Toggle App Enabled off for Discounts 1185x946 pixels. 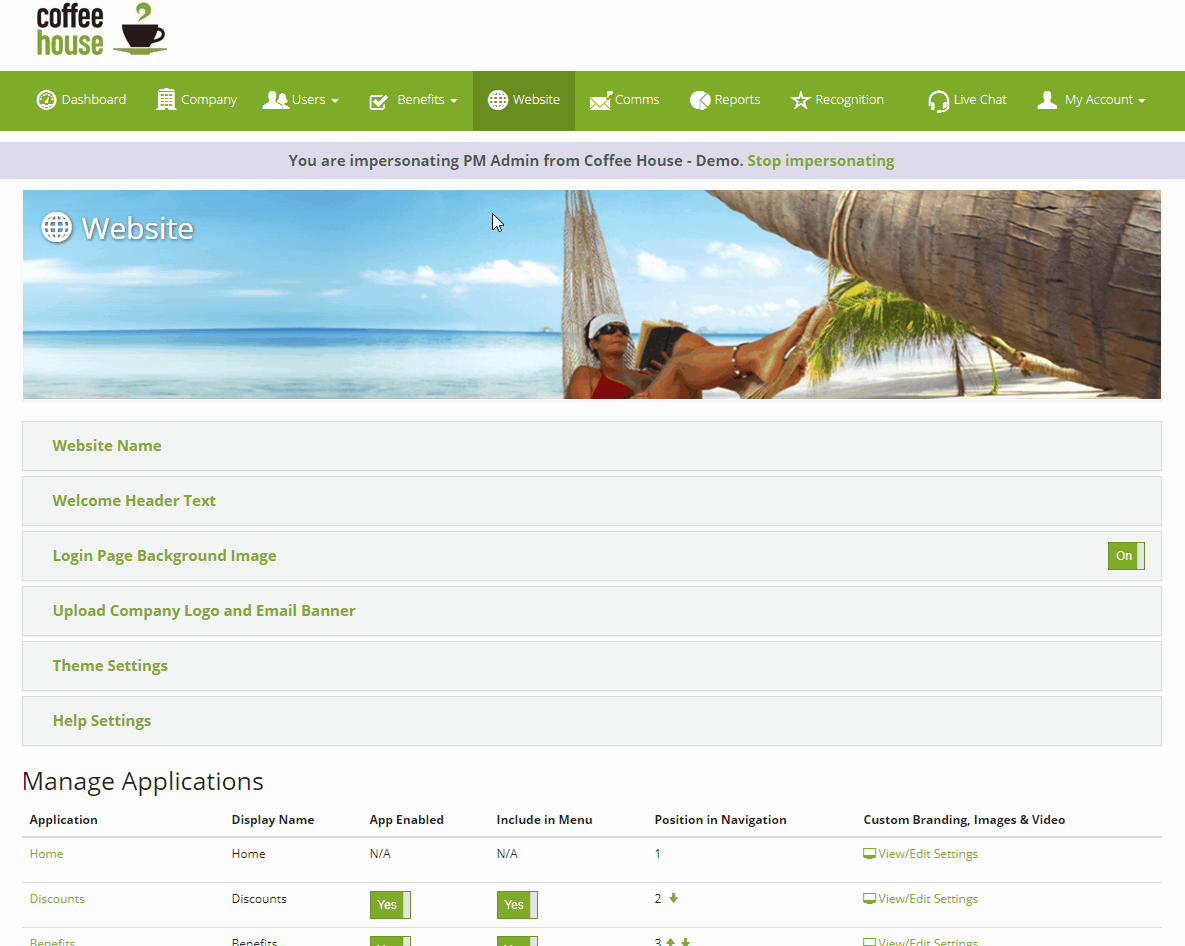[390, 904]
